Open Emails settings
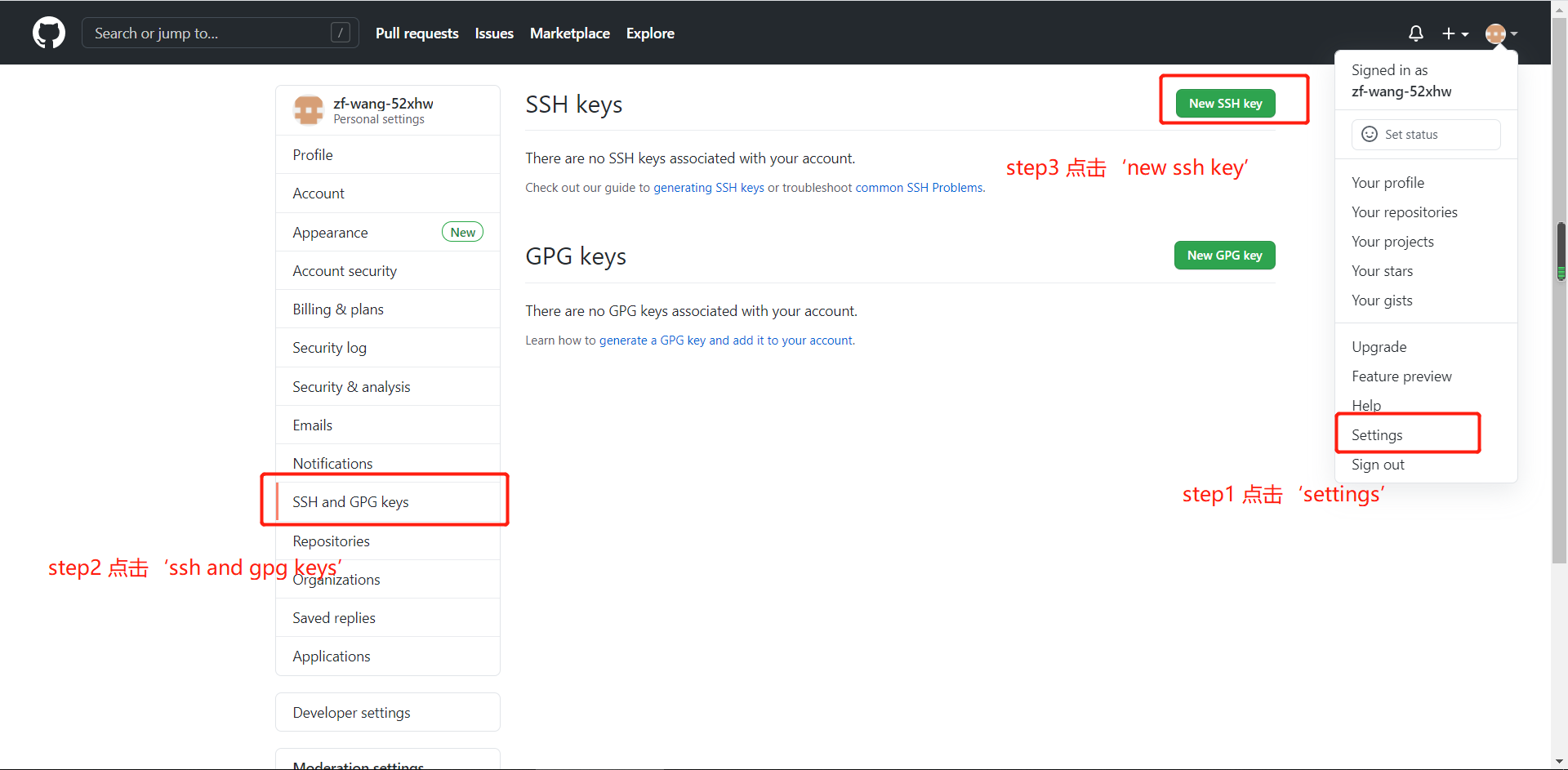The width and height of the screenshot is (1568, 770). (388, 425)
